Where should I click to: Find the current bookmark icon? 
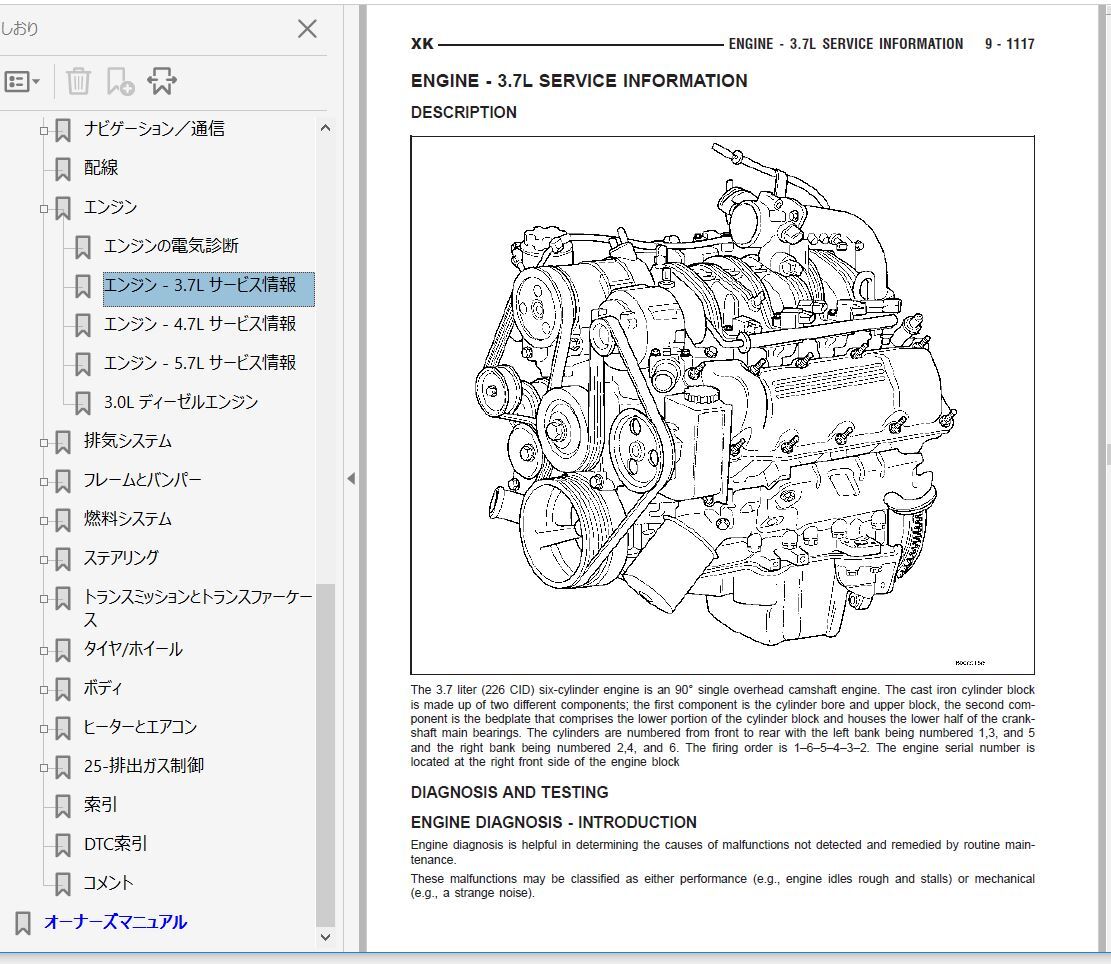coord(162,81)
